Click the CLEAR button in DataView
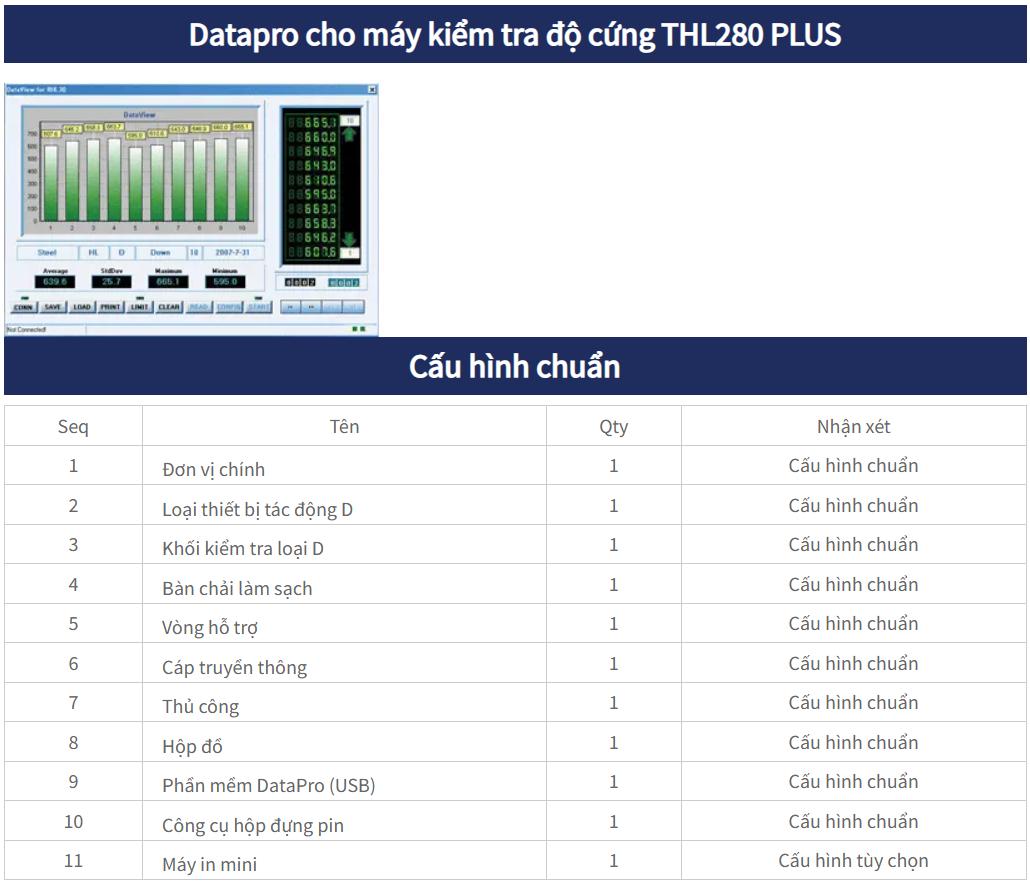The width and height of the screenshot is (1030, 884). (x=169, y=307)
